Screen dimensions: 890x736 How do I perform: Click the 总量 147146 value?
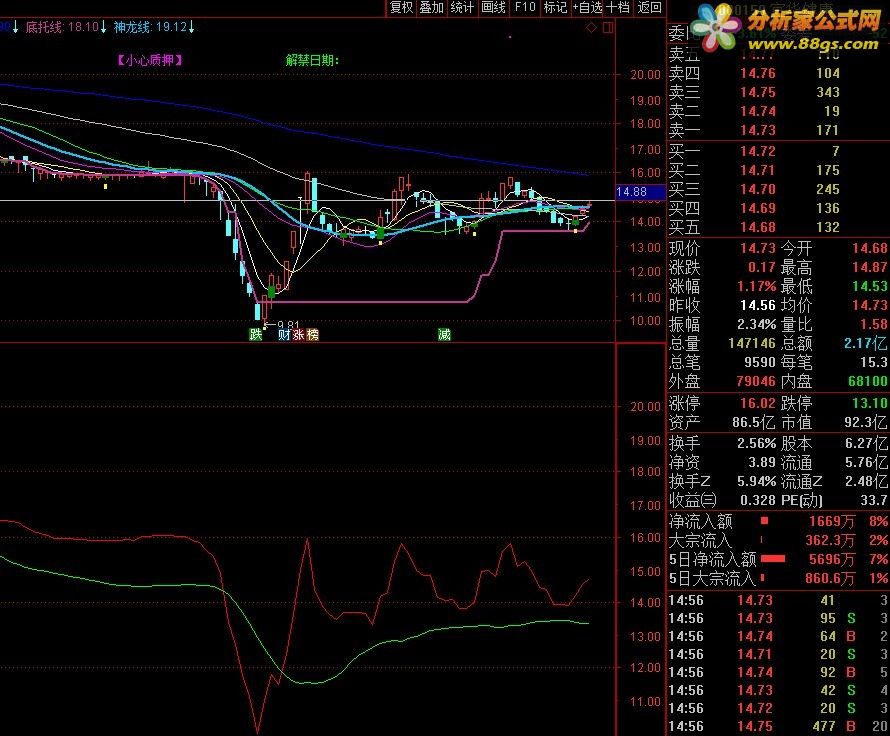(x=752, y=343)
